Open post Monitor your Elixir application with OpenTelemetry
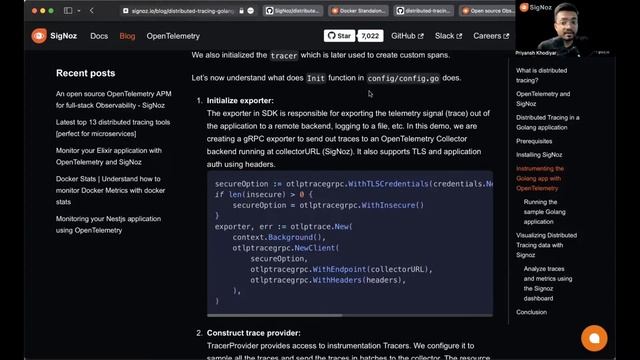The height and width of the screenshot is (360, 640). pos(109,156)
